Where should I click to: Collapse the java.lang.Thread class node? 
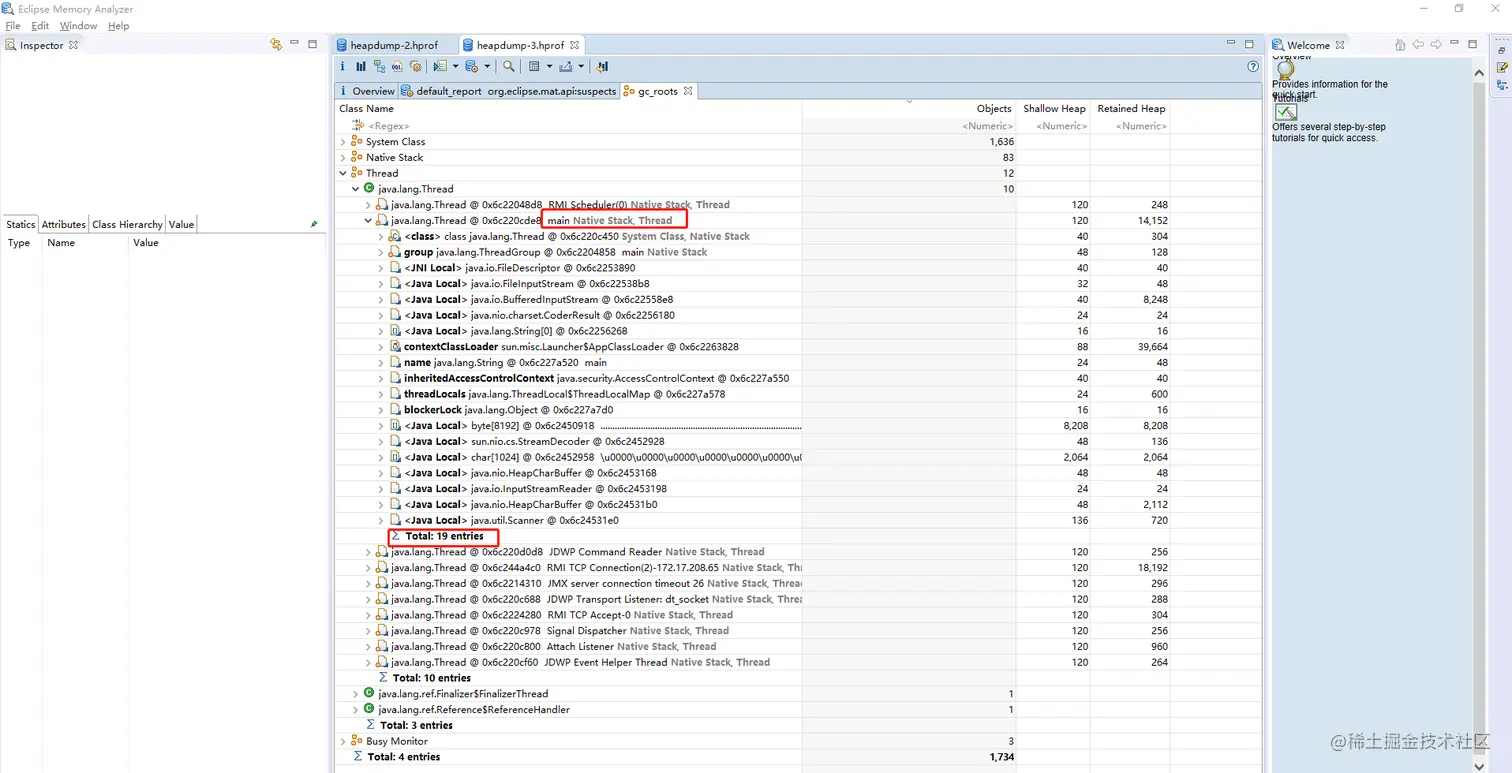tap(355, 189)
